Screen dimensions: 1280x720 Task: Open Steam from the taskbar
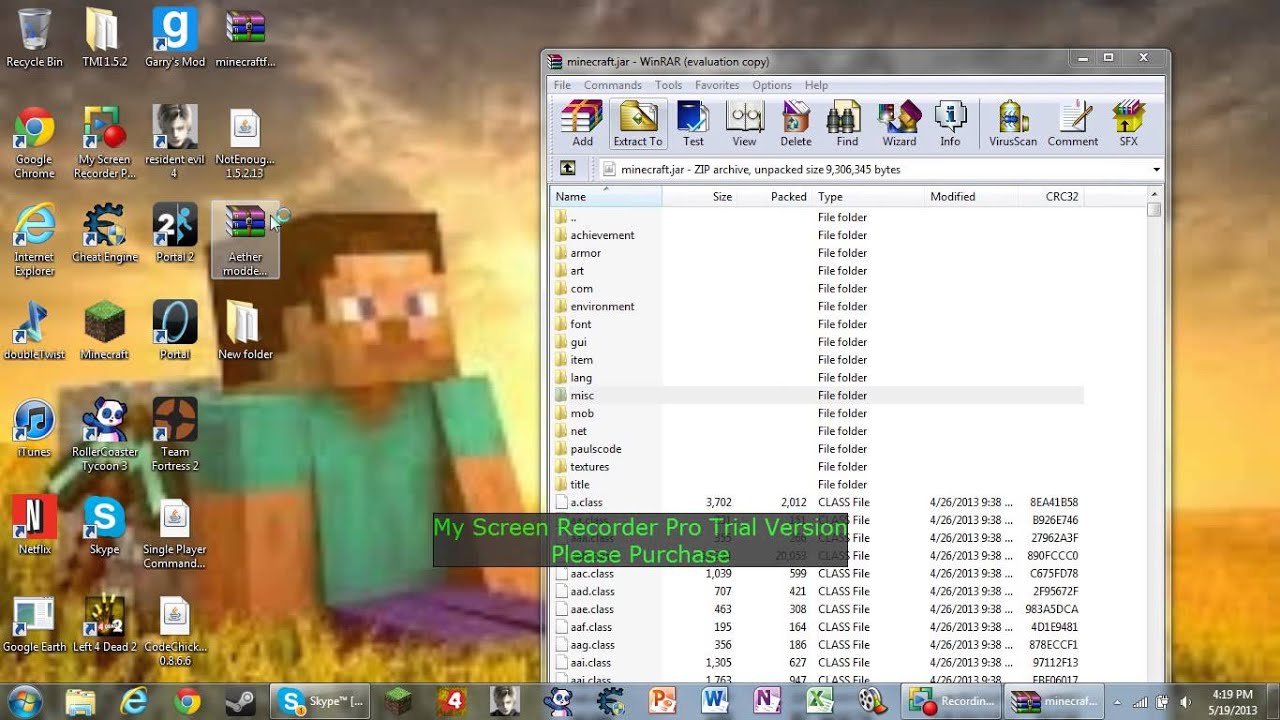[x=241, y=701]
